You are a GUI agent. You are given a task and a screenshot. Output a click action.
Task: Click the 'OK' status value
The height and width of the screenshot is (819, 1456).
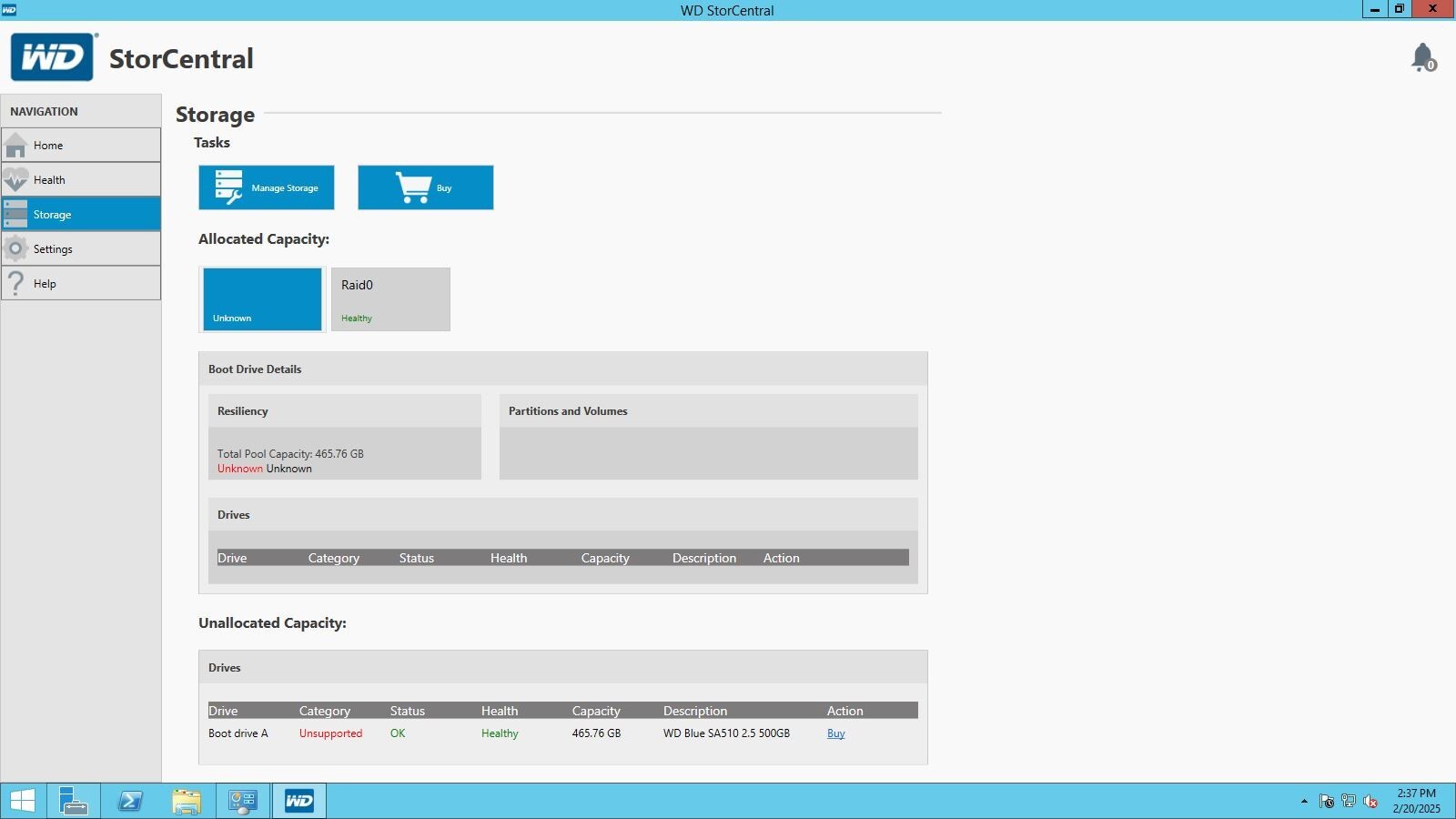(x=398, y=733)
